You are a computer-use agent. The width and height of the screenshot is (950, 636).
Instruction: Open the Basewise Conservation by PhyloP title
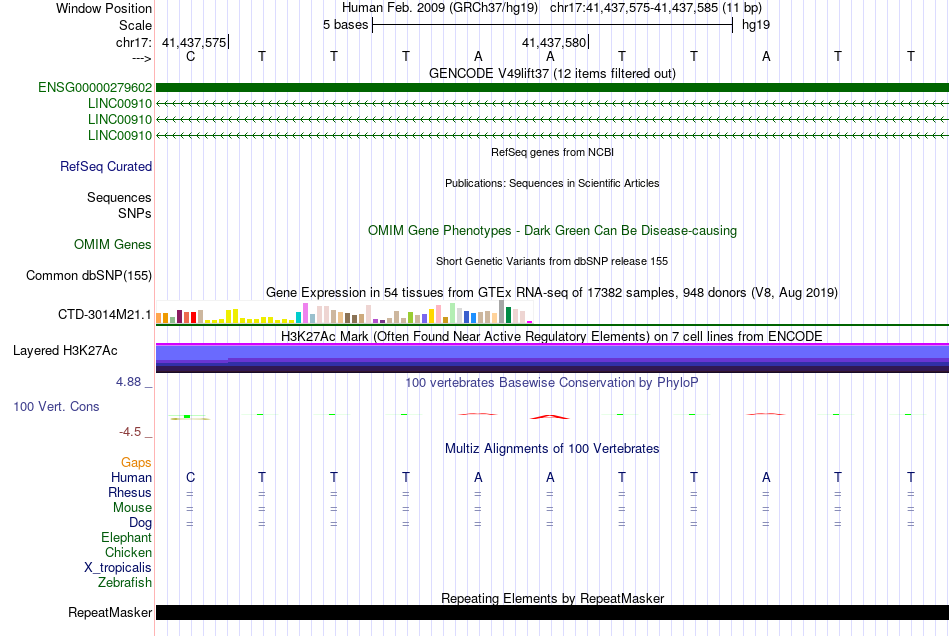[552, 383]
